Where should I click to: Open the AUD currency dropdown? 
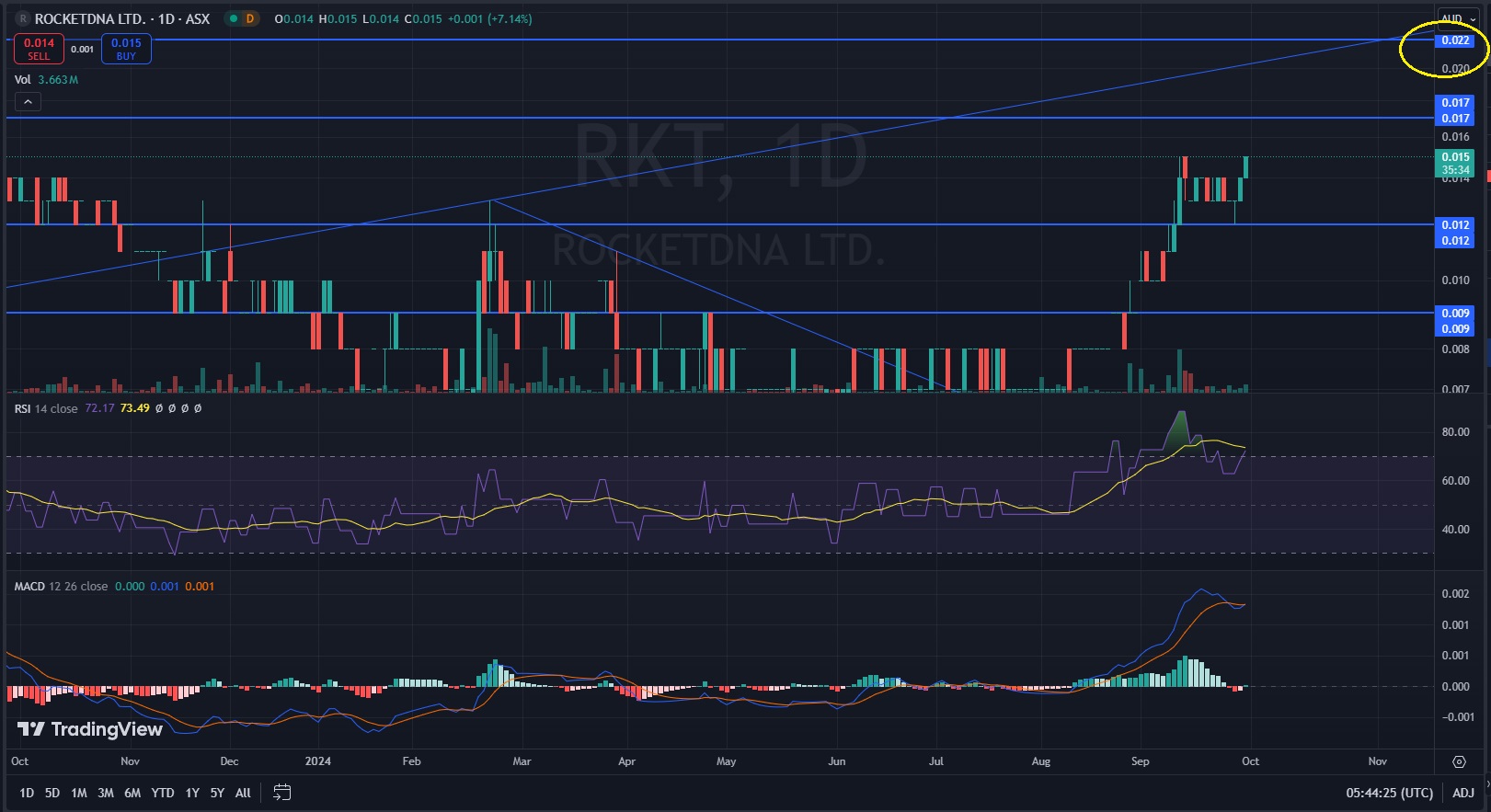click(1458, 18)
